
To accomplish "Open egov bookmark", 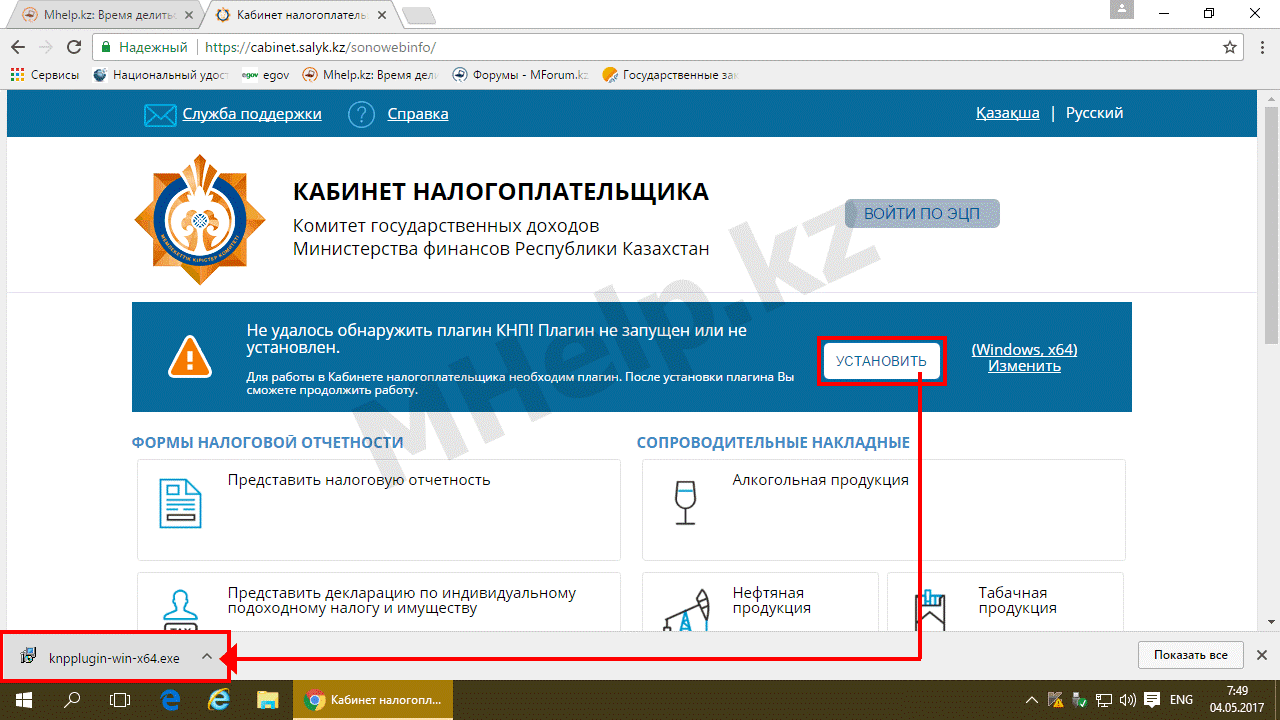I will click(x=265, y=75).
